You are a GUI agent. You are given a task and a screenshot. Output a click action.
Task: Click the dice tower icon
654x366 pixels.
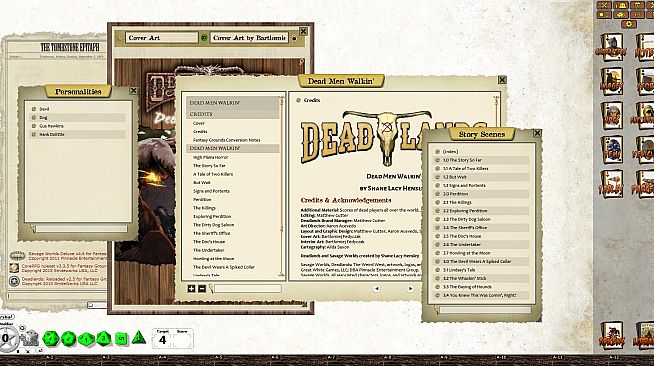point(30,338)
